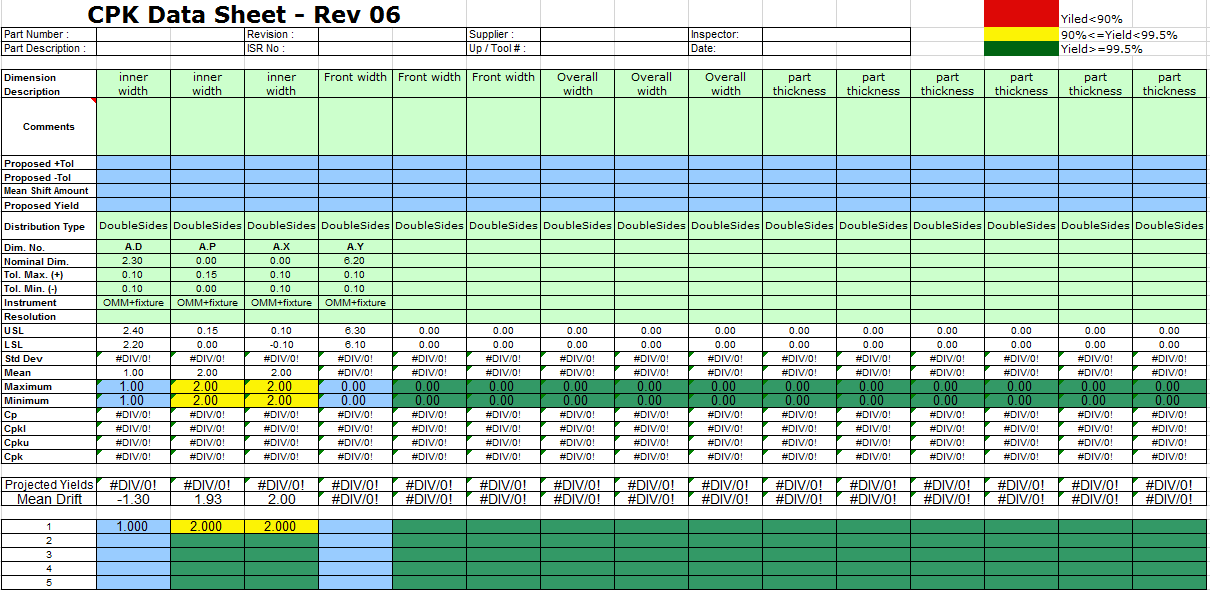The height and width of the screenshot is (590, 1210).
Task: Select the Up / Tool # entry cell
Action: pyautogui.click(x=614, y=48)
